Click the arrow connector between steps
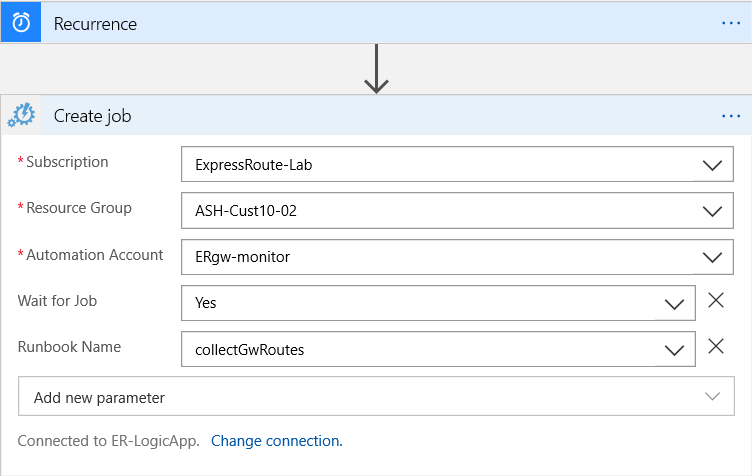Viewport: 752px width, 476px height. [376, 69]
